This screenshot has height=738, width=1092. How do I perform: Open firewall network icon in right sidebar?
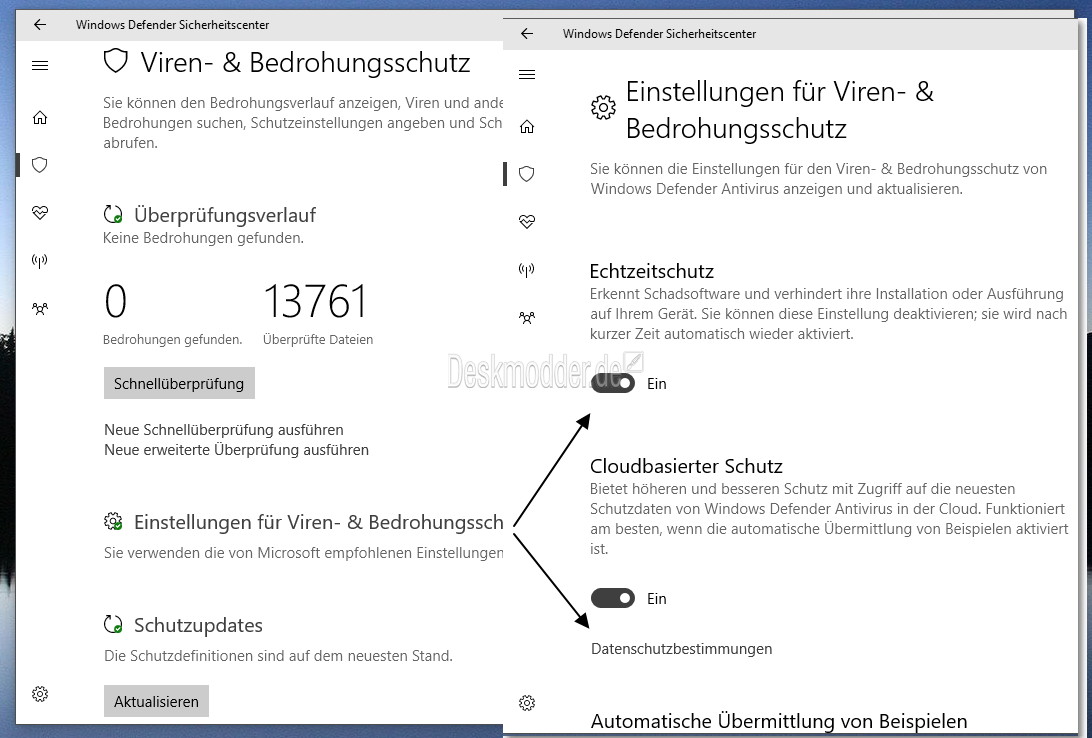pos(526,270)
